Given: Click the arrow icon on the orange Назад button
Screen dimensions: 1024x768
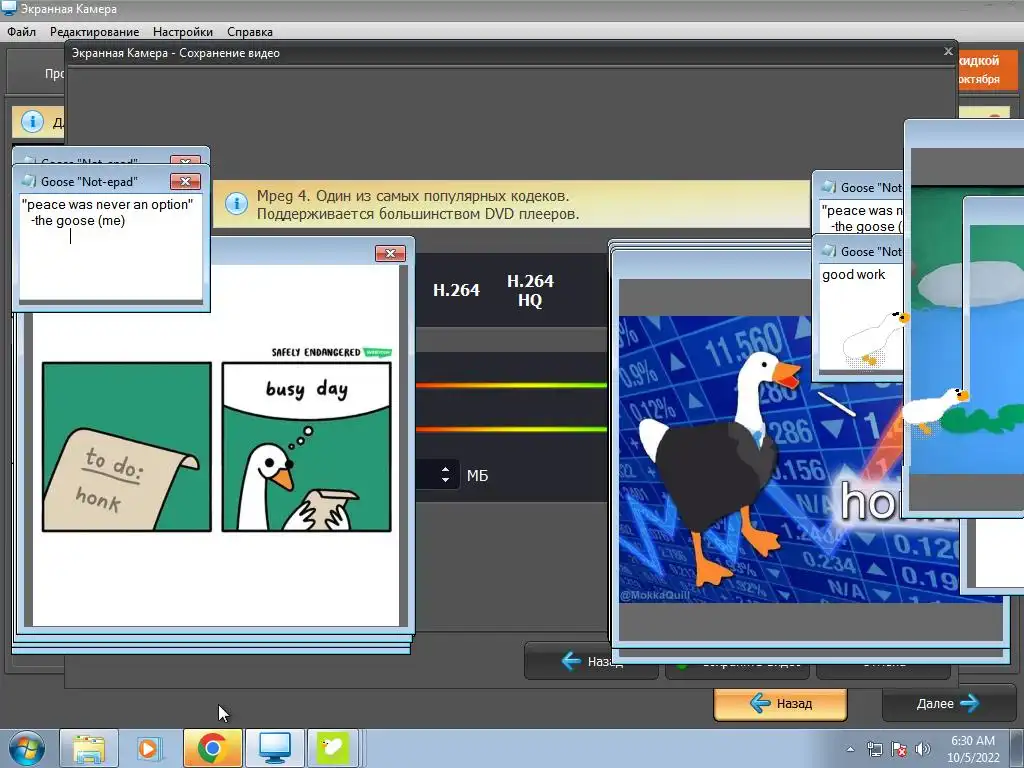Looking at the screenshot, I should pos(760,703).
